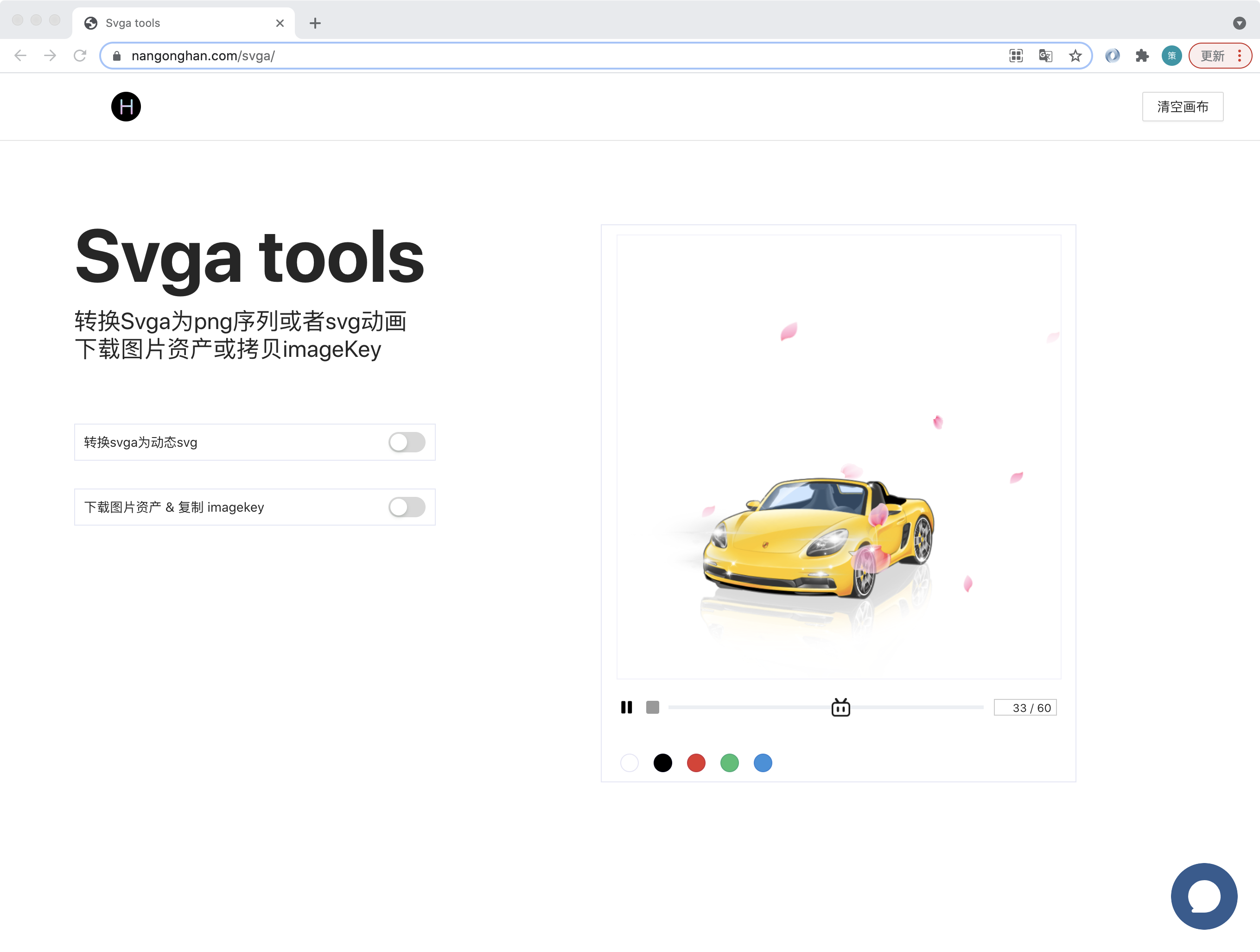Open the Google Translate icon
The width and height of the screenshot is (1260, 952).
[x=1045, y=56]
